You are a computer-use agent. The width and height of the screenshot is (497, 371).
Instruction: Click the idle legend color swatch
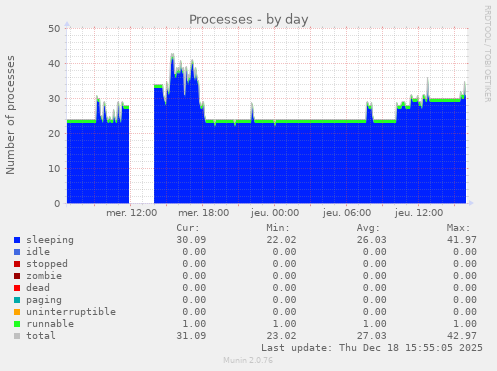(x=17, y=252)
